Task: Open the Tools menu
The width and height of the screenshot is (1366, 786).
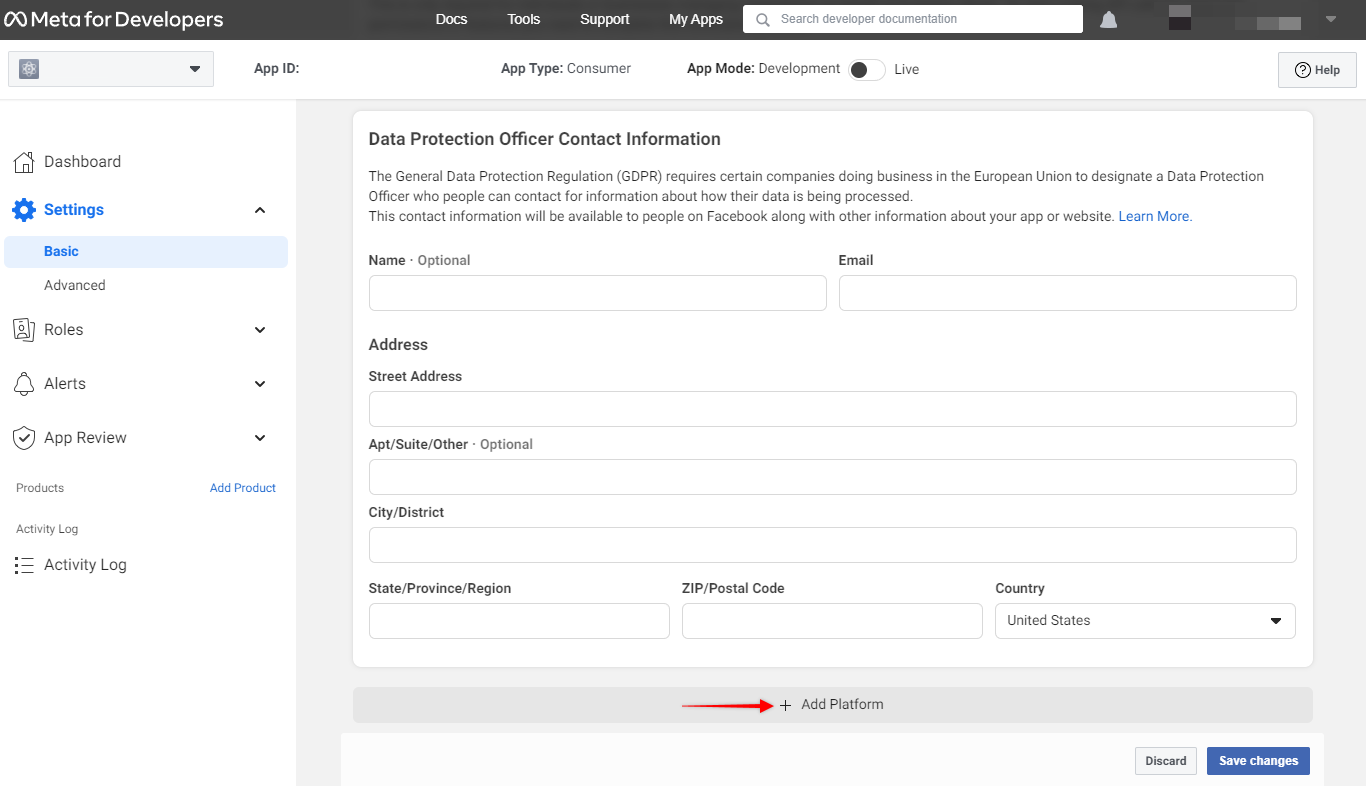Action: click(523, 19)
